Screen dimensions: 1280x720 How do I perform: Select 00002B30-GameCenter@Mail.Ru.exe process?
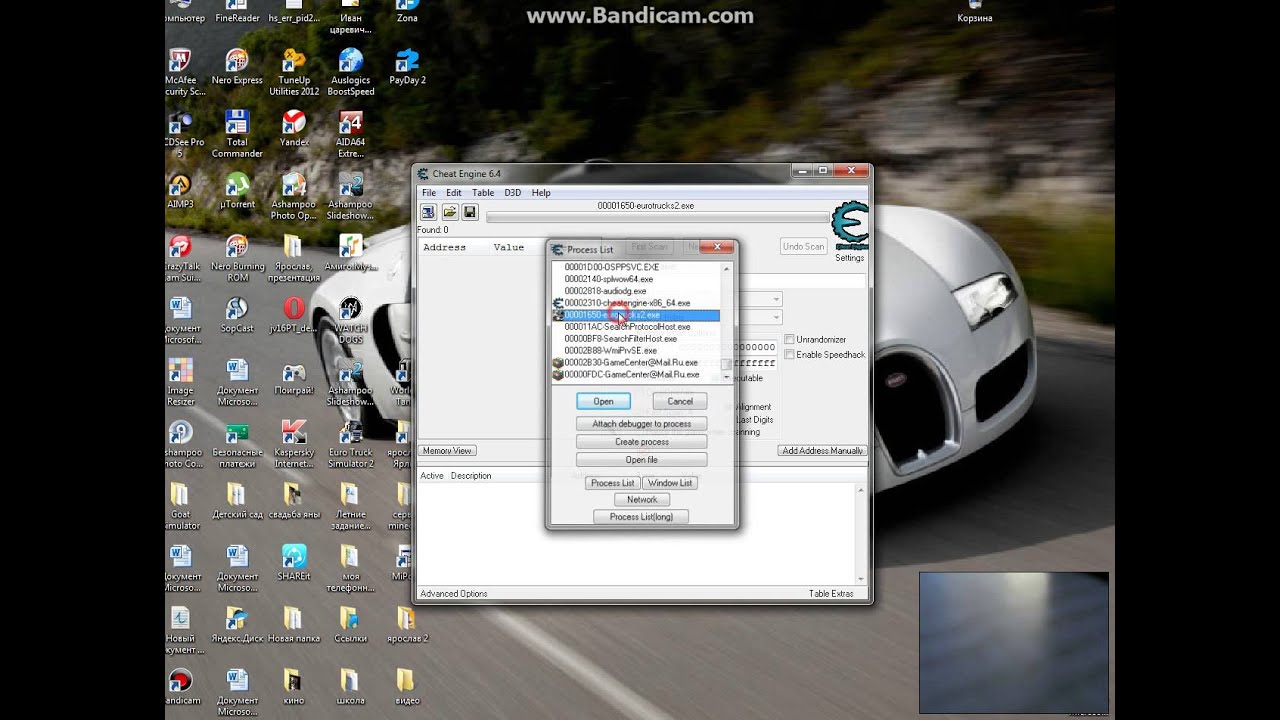[636, 363]
